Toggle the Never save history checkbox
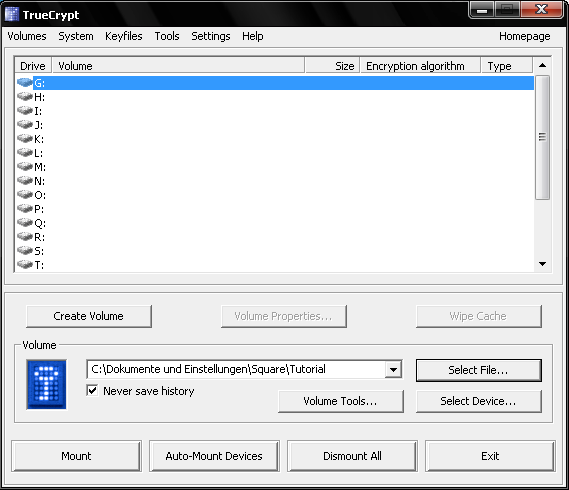The height and width of the screenshot is (490, 569). pos(93,391)
